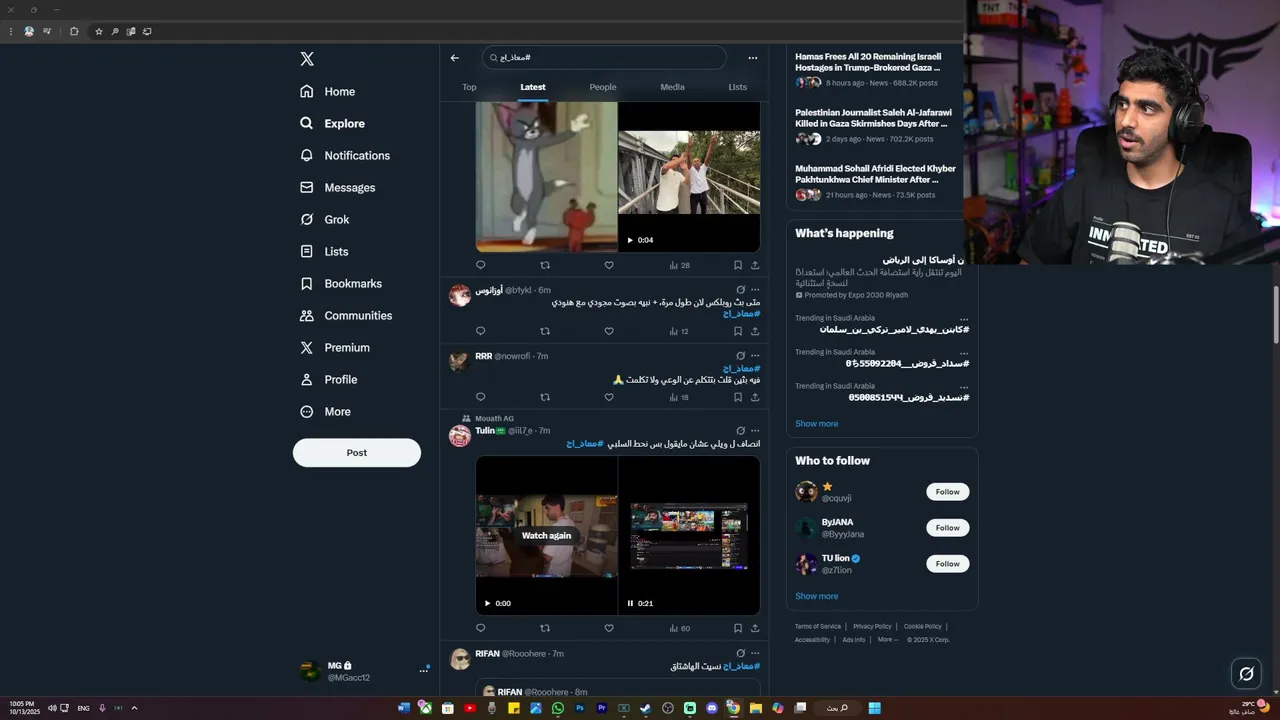Screen dimensions: 1280x720
Task: Bookmark the RRR @nowrofi tweet
Action: pos(738,397)
